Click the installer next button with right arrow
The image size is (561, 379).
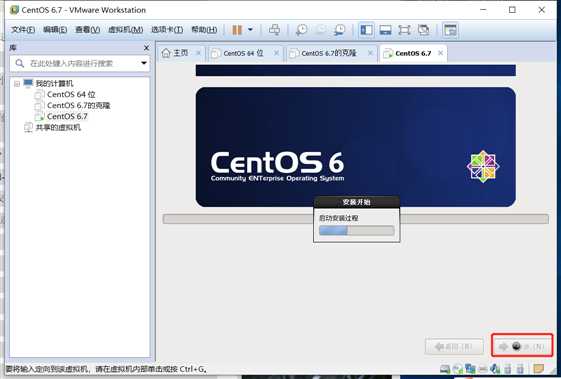[522, 346]
